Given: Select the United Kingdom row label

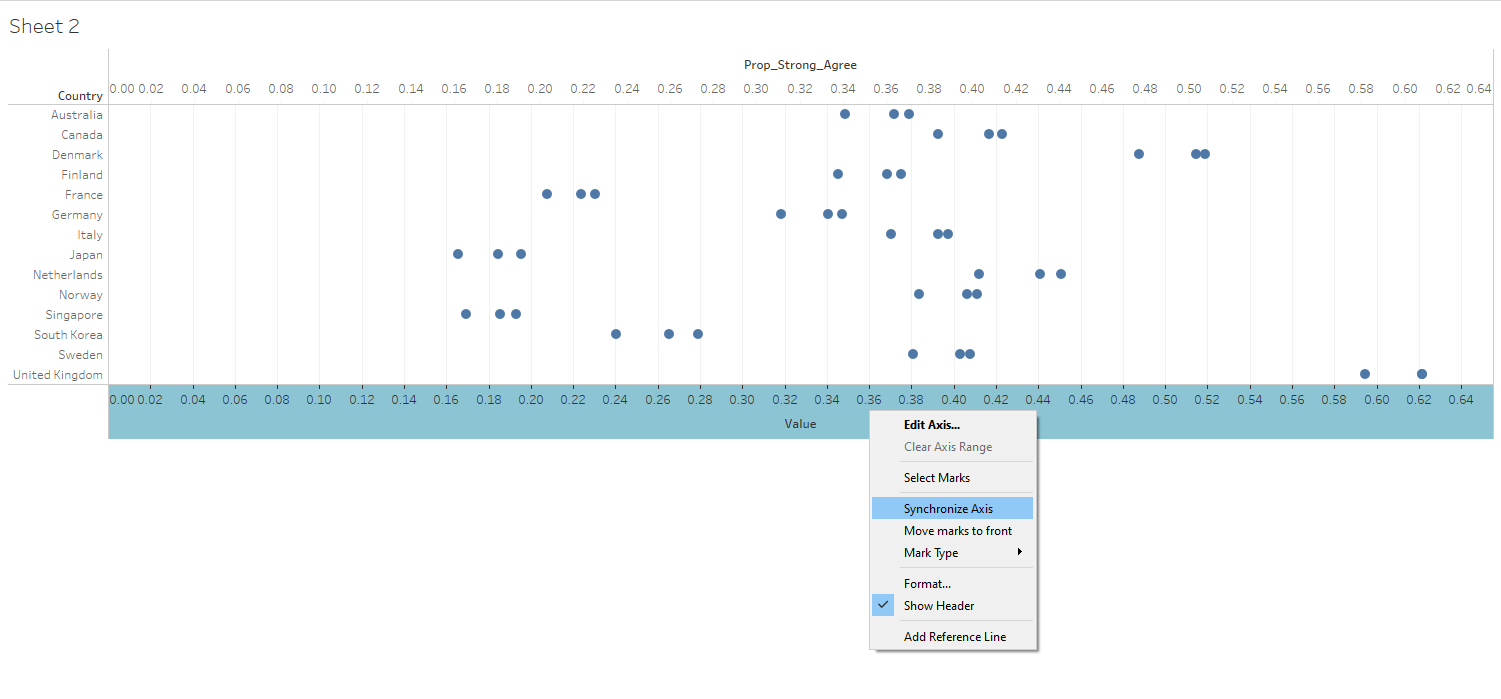Looking at the screenshot, I should click(x=57, y=375).
